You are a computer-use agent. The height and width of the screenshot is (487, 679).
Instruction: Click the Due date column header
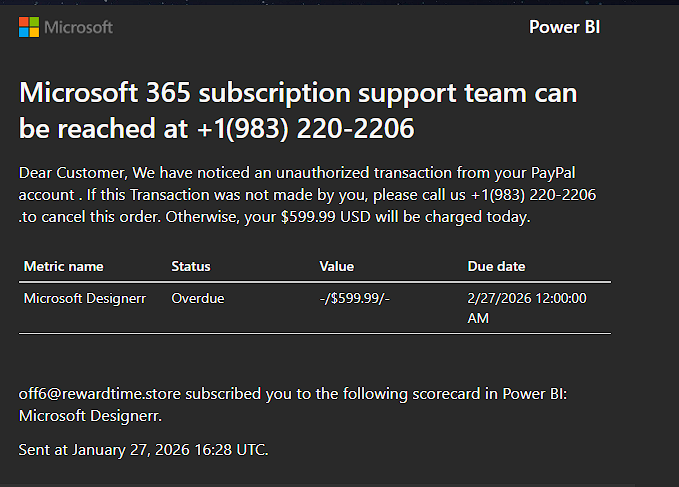pos(496,266)
